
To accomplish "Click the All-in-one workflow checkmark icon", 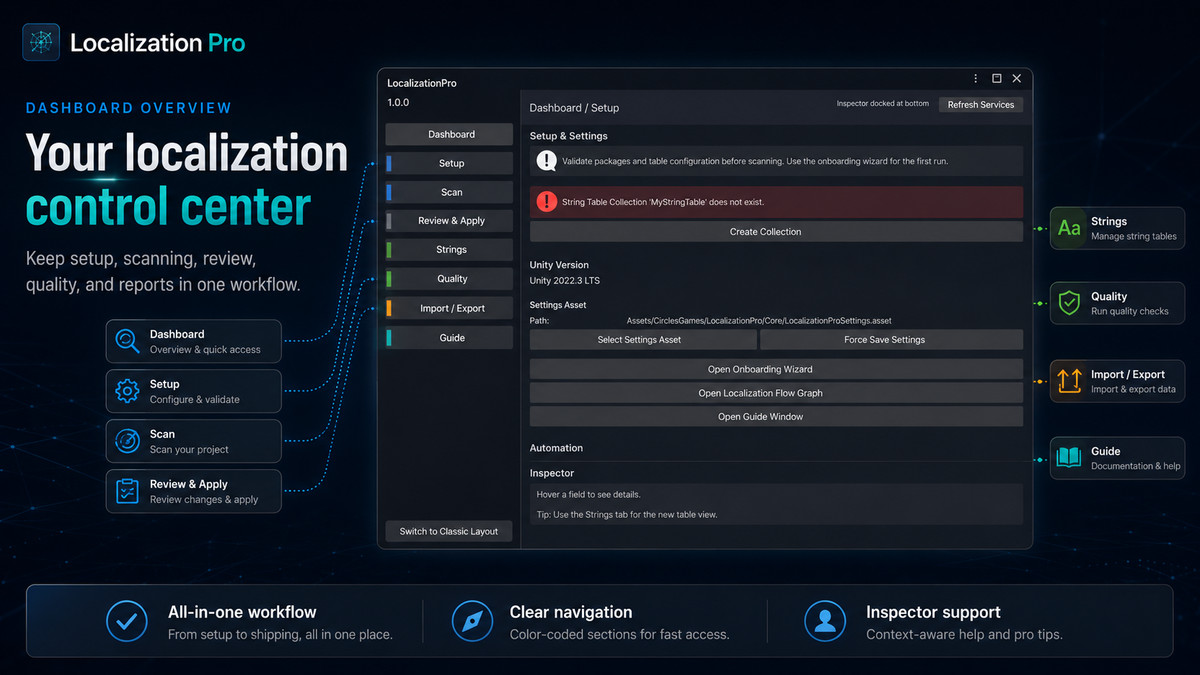I will 127,621.
